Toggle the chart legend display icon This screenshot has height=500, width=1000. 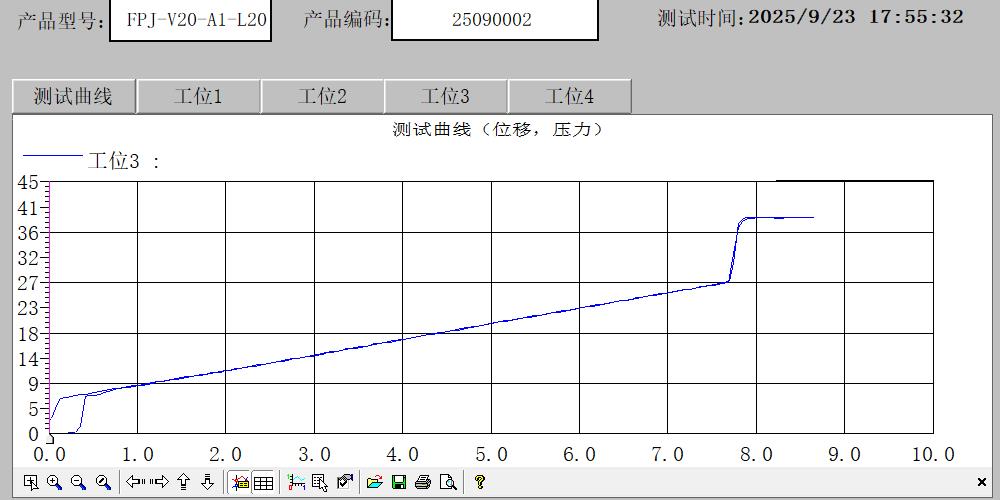point(240,482)
